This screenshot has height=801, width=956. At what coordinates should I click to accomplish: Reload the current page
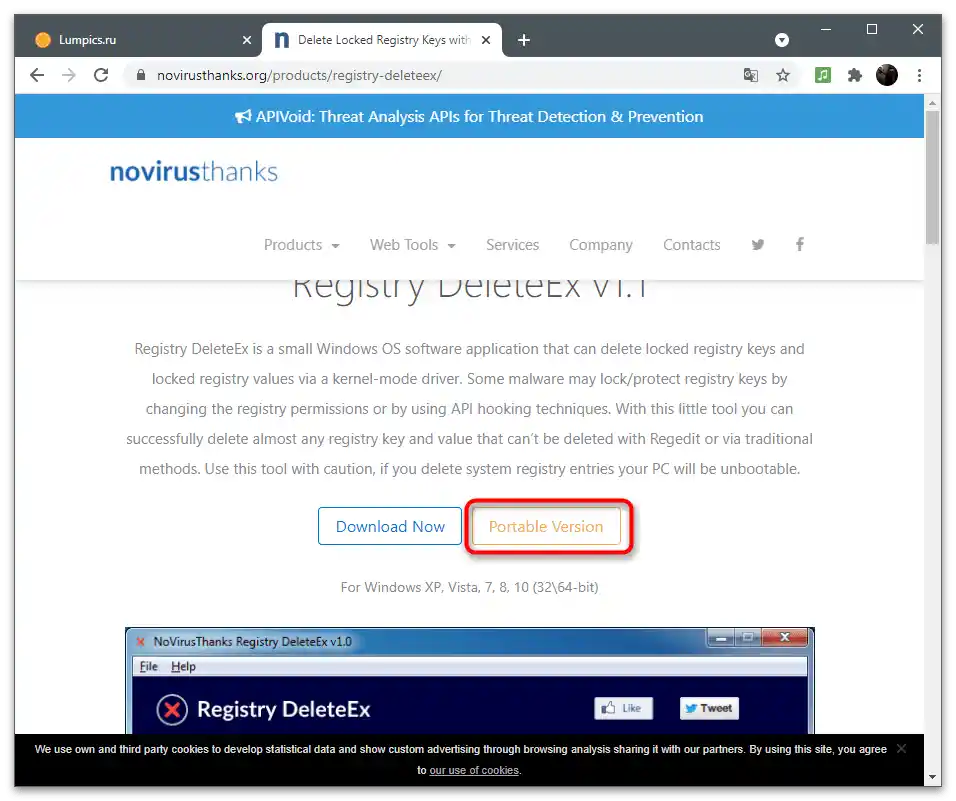click(x=101, y=75)
